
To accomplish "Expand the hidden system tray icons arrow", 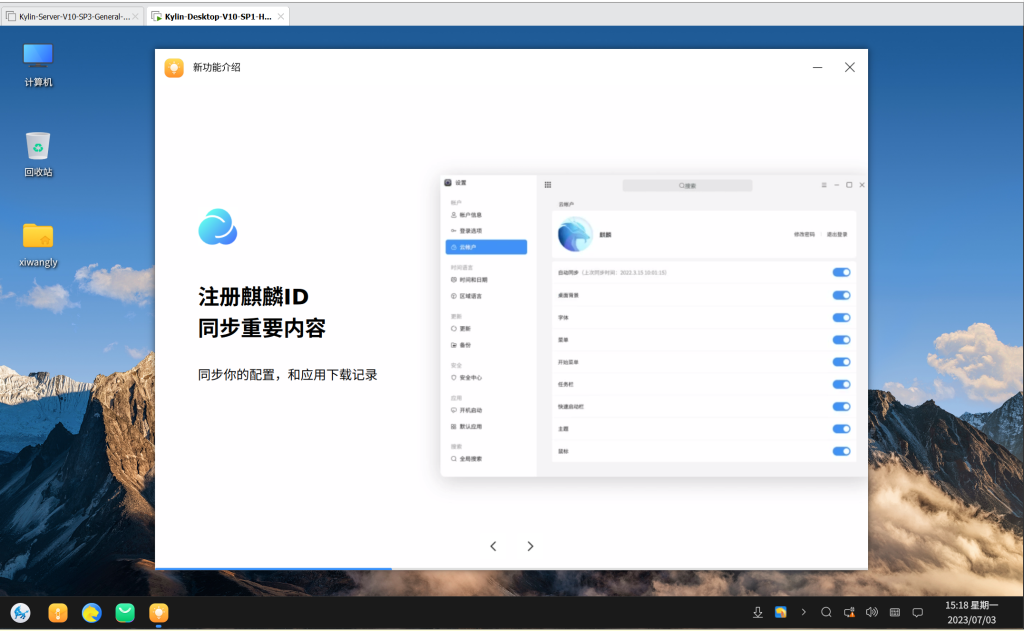I will (803, 613).
